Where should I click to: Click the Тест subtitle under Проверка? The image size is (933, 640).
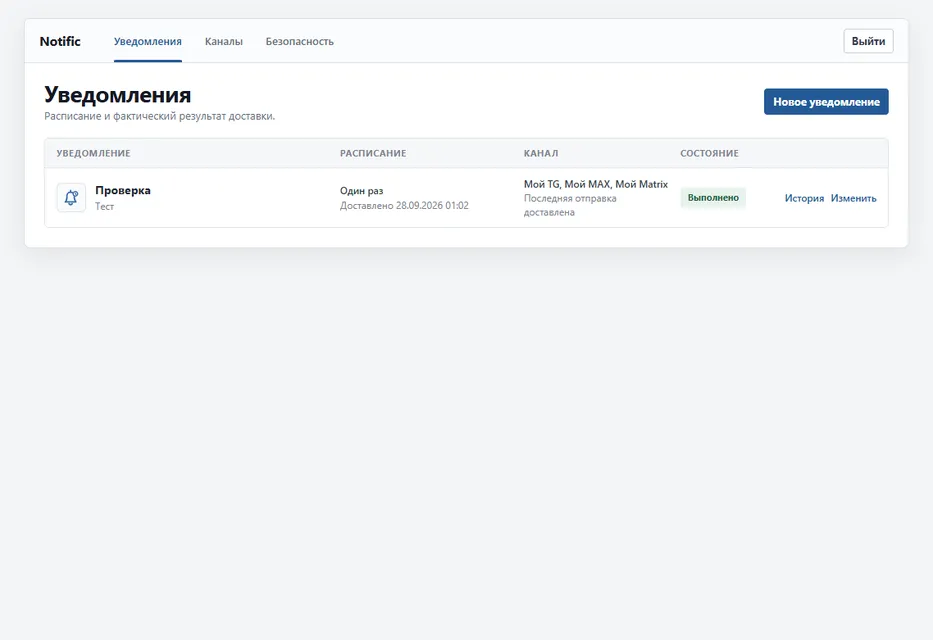[x=104, y=206]
